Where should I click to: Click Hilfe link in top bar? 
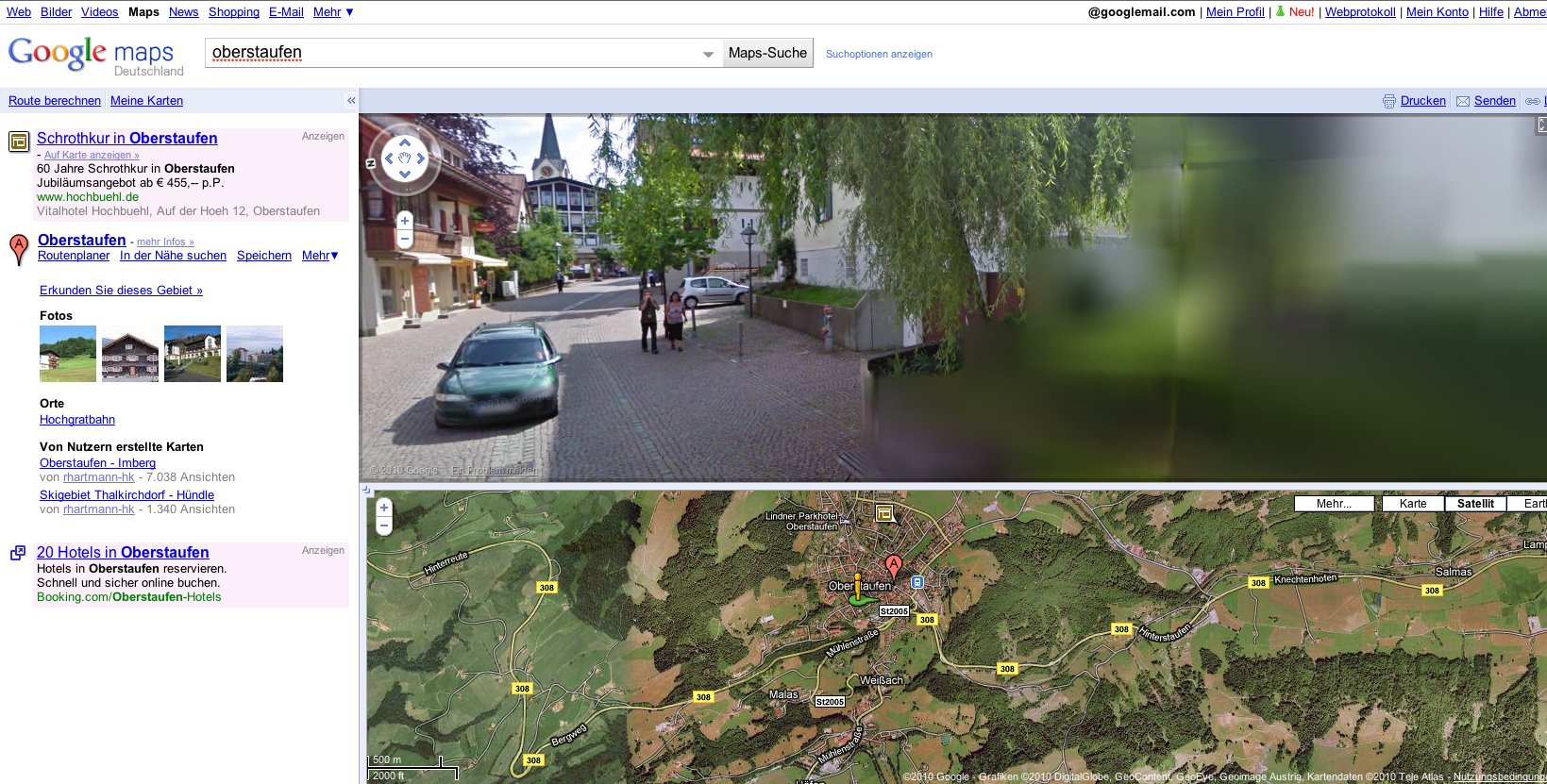pyautogui.click(x=1491, y=12)
